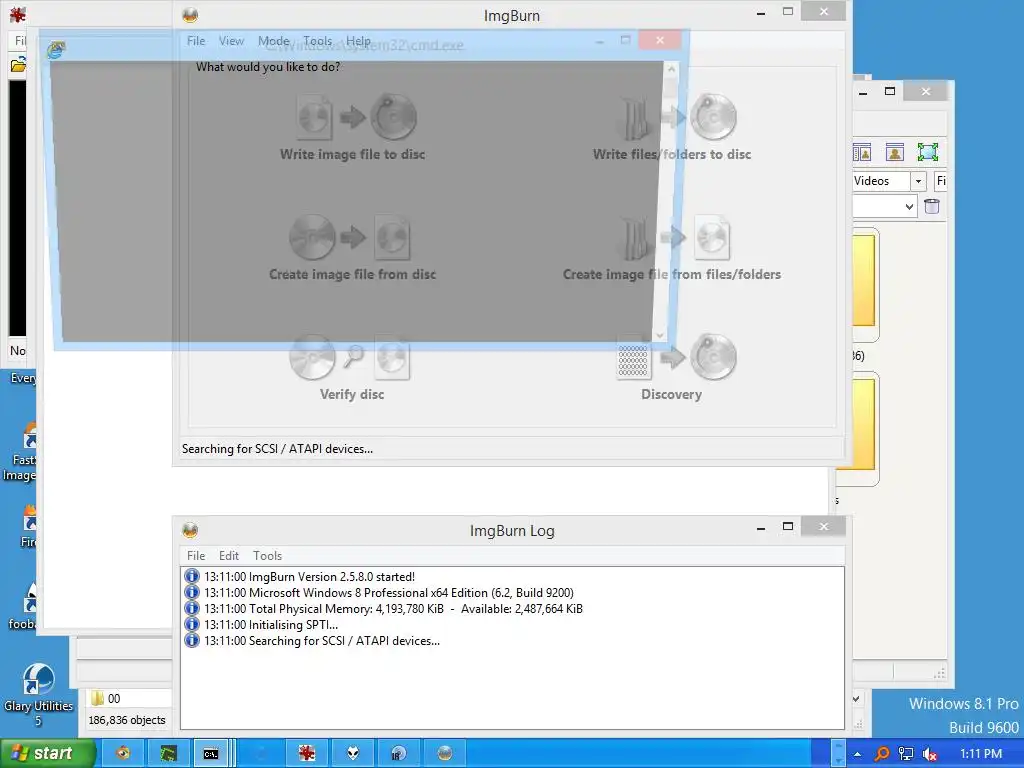Open Edit menu in ImgBurn Log window

click(x=229, y=556)
